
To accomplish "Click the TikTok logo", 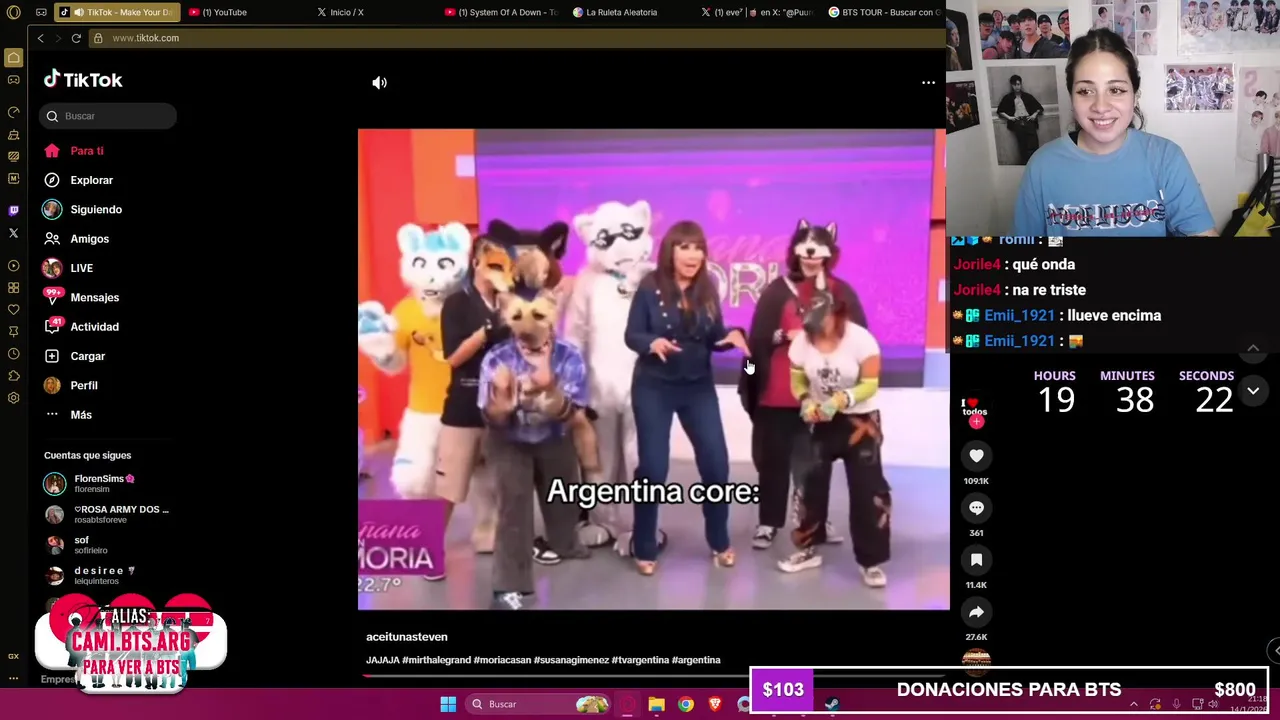I will coord(83,80).
